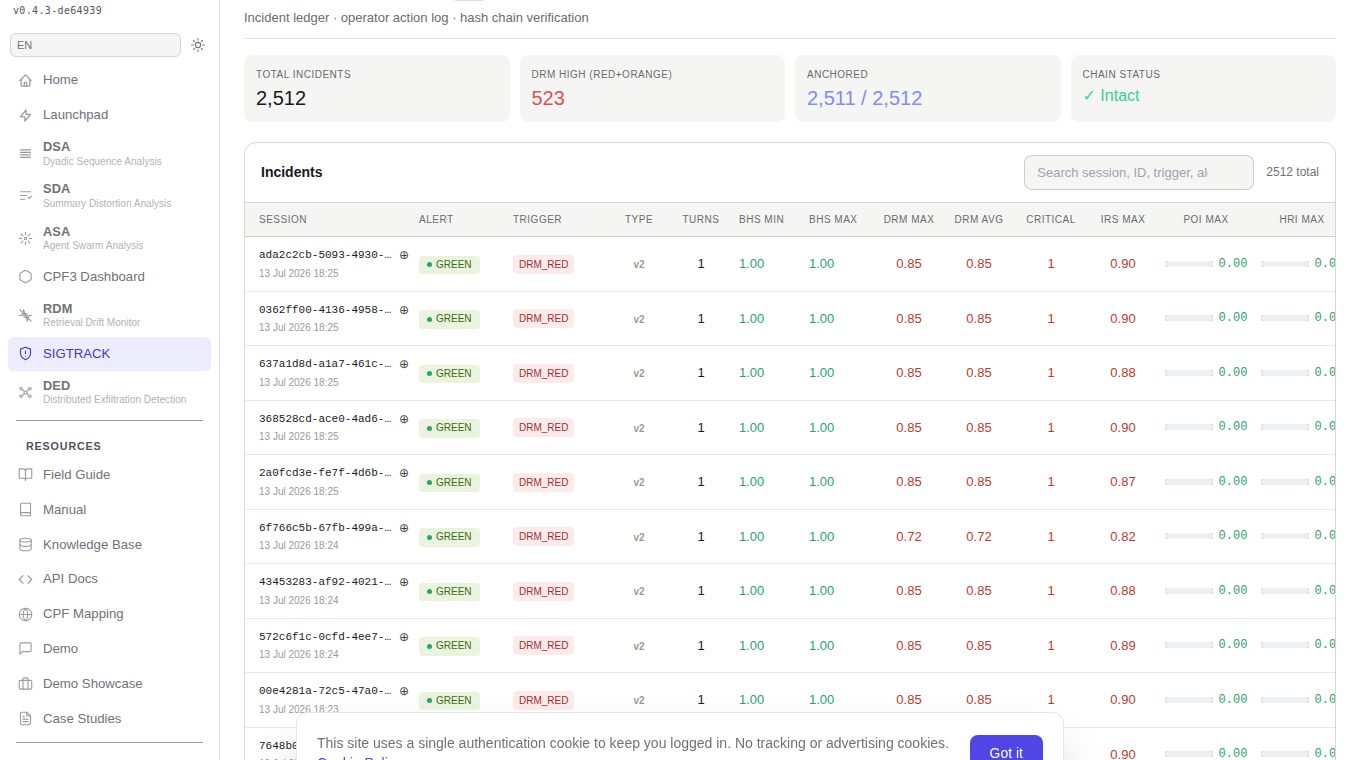
Task: Open the ASA Agent Swarm Analysis icon
Action: tap(25, 238)
